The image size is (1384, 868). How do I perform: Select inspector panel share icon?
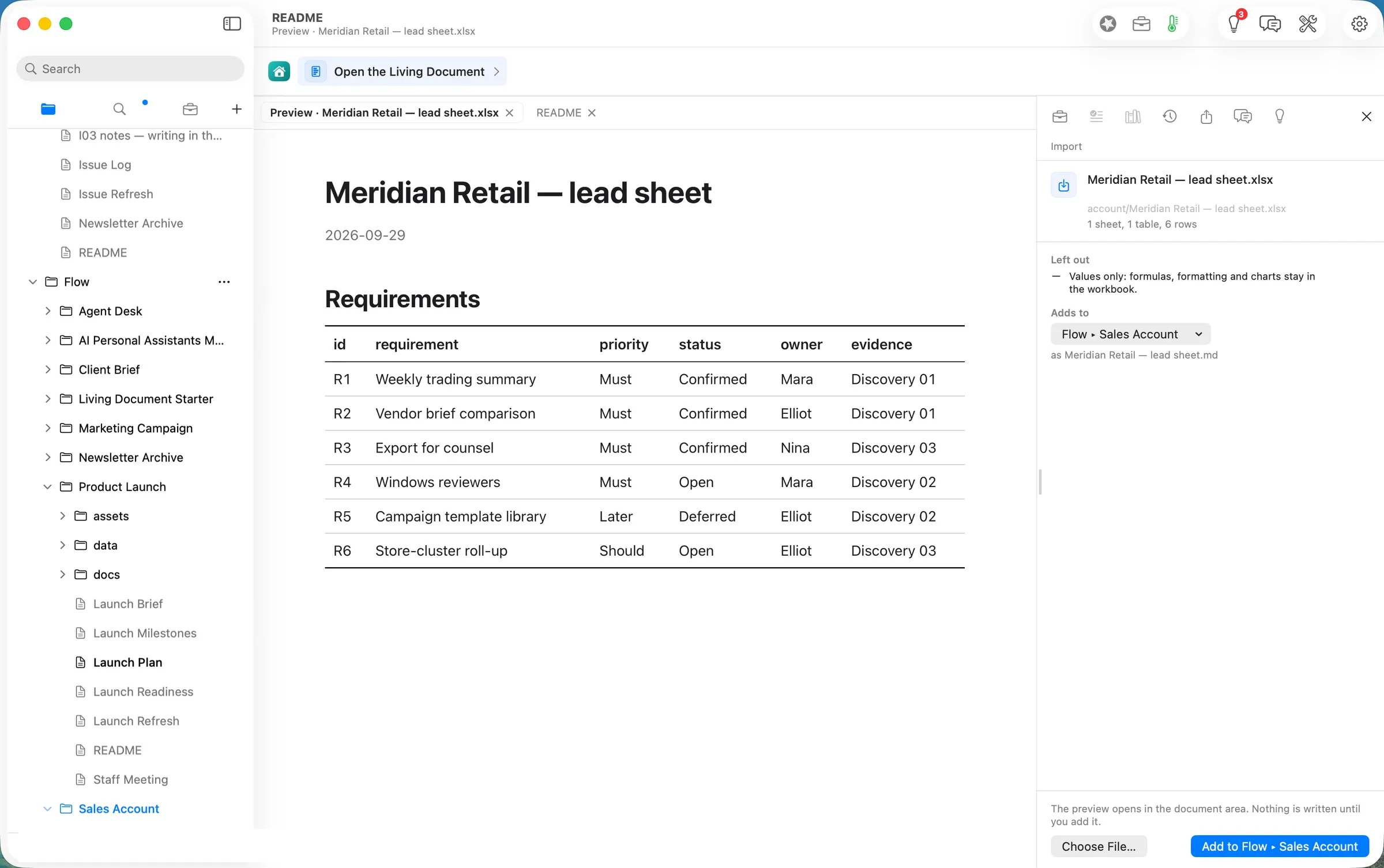tap(1206, 116)
